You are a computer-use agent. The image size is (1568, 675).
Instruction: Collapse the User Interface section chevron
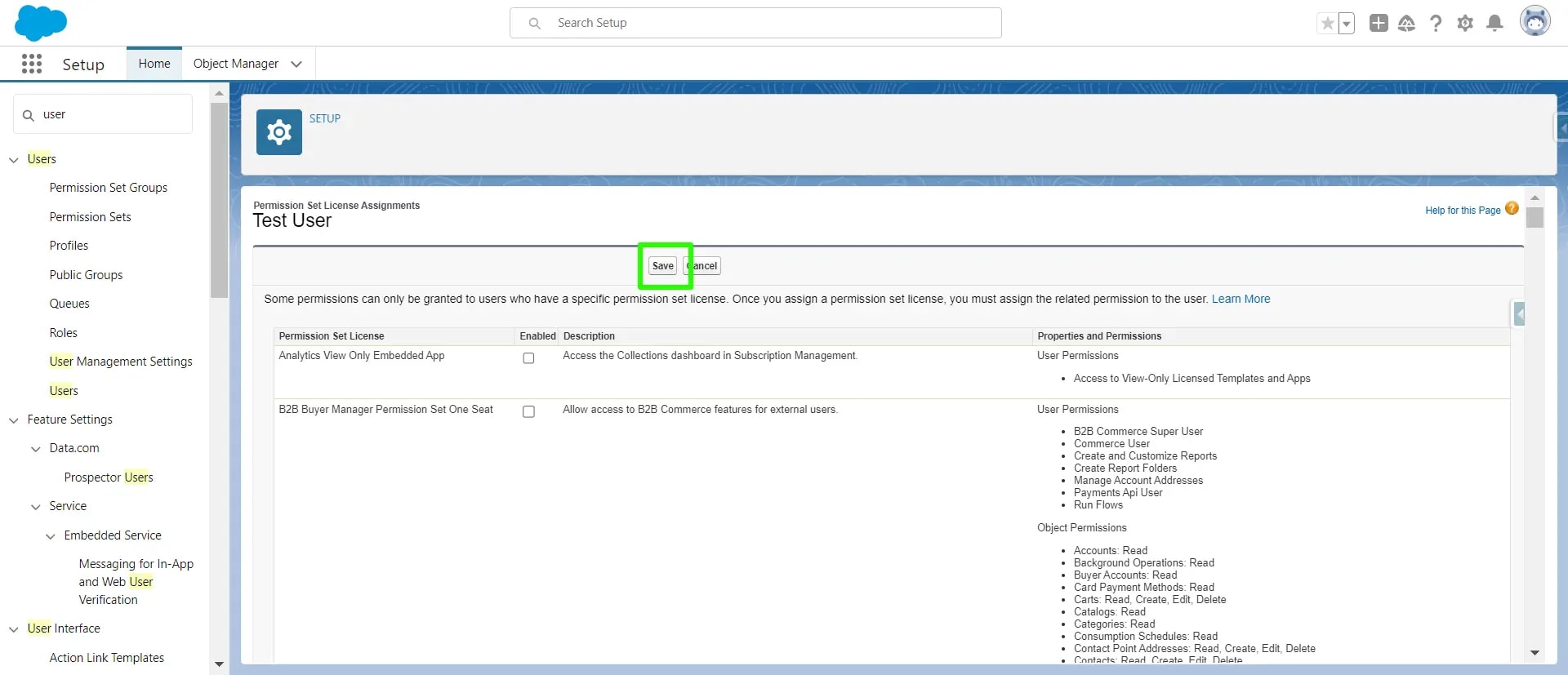(x=14, y=629)
